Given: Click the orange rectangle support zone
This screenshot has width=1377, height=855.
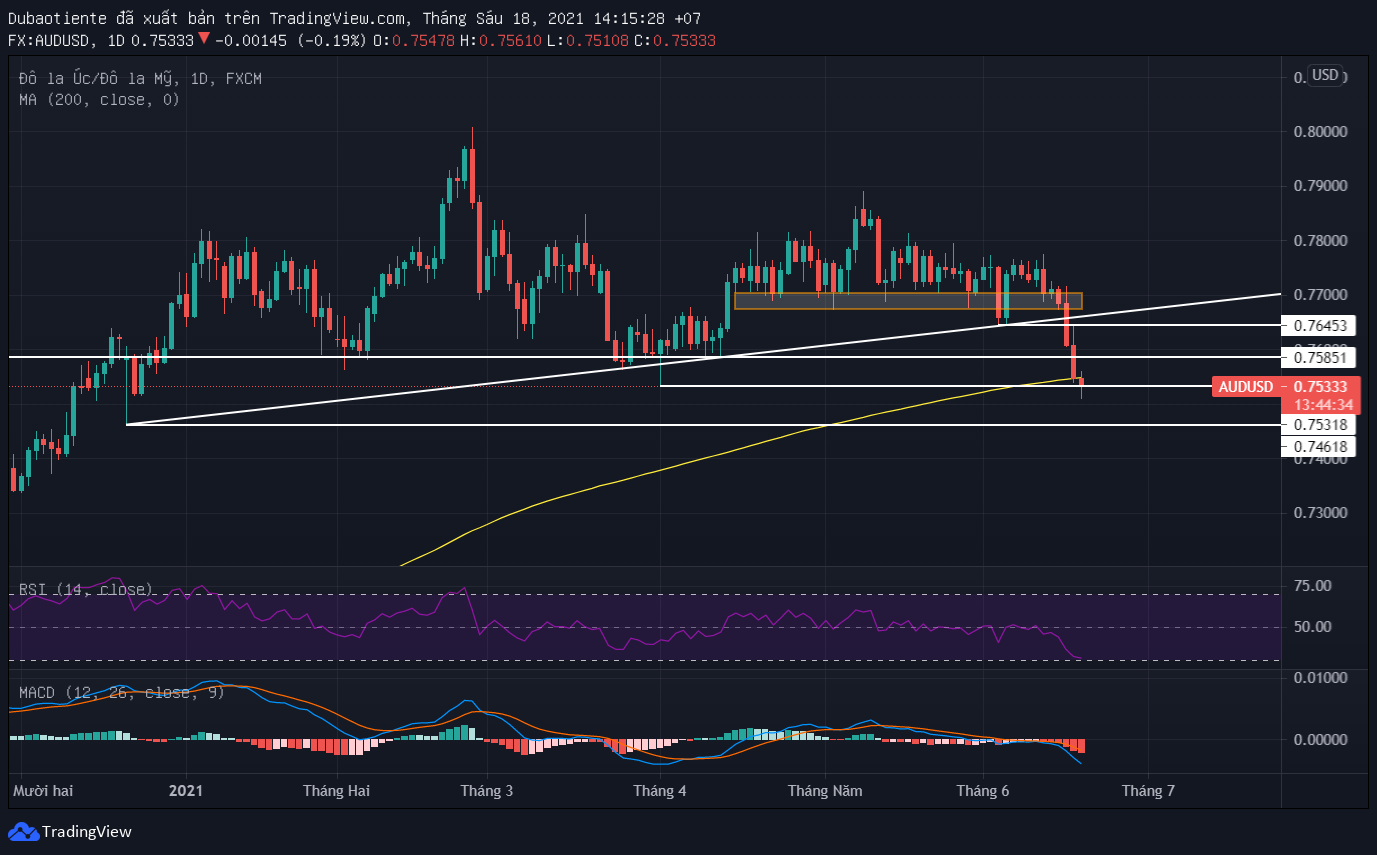Looking at the screenshot, I should click(x=908, y=300).
